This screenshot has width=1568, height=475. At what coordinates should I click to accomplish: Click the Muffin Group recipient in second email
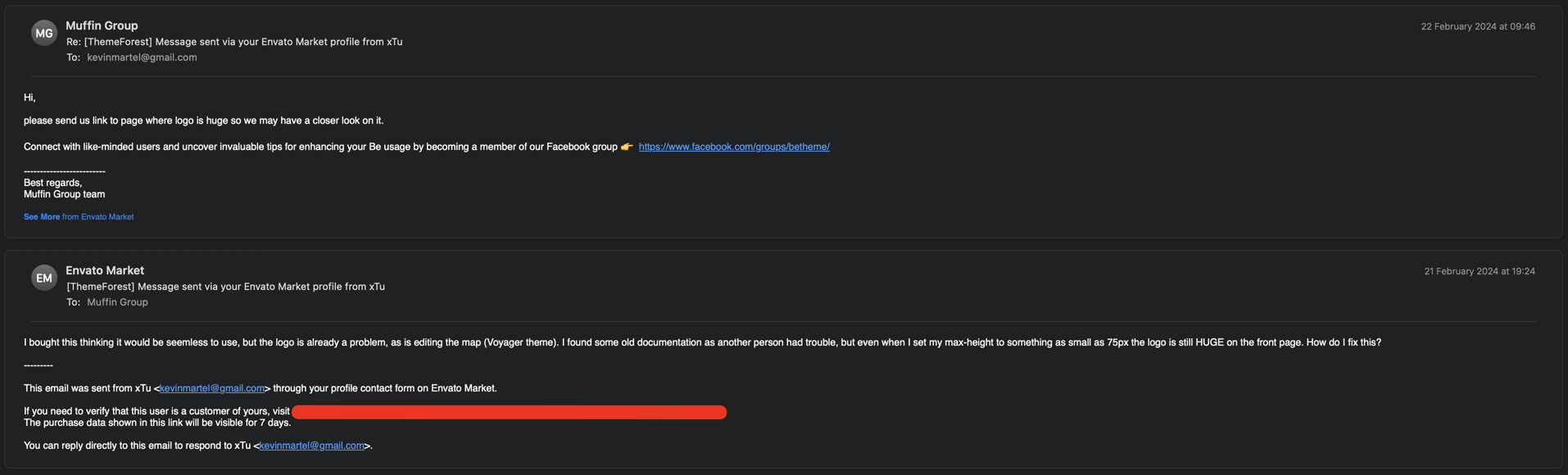pyautogui.click(x=117, y=302)
